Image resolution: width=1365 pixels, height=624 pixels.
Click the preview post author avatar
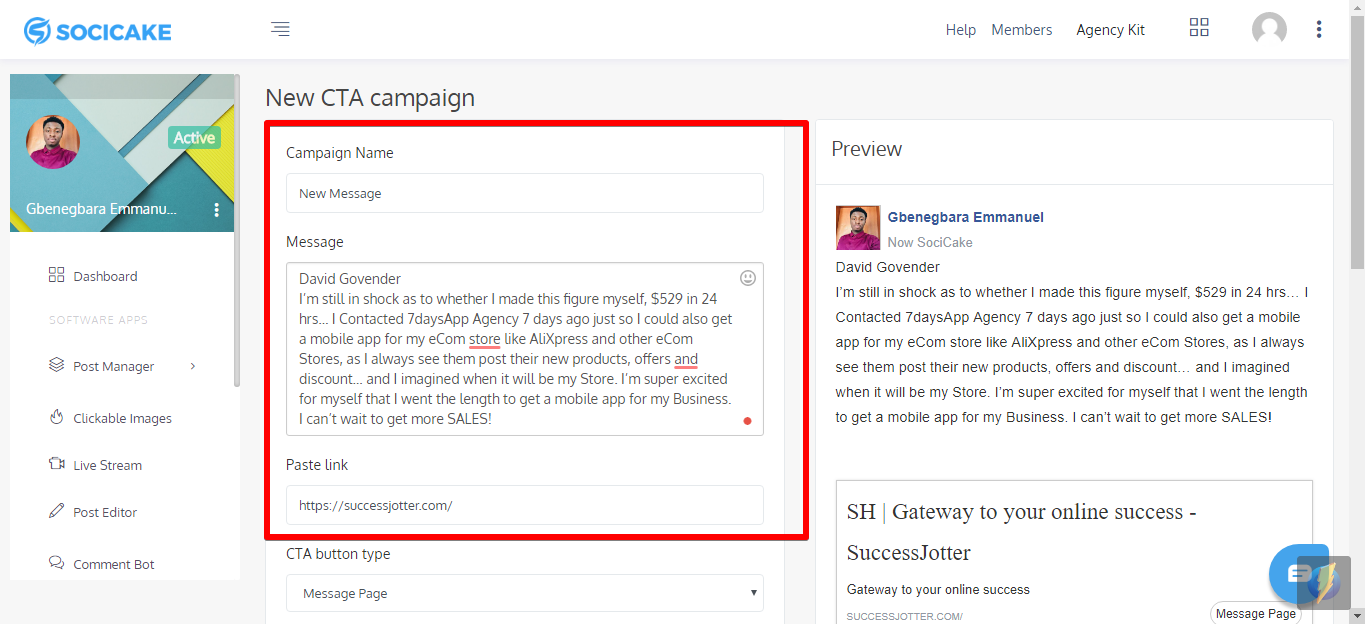click(858, 228)
